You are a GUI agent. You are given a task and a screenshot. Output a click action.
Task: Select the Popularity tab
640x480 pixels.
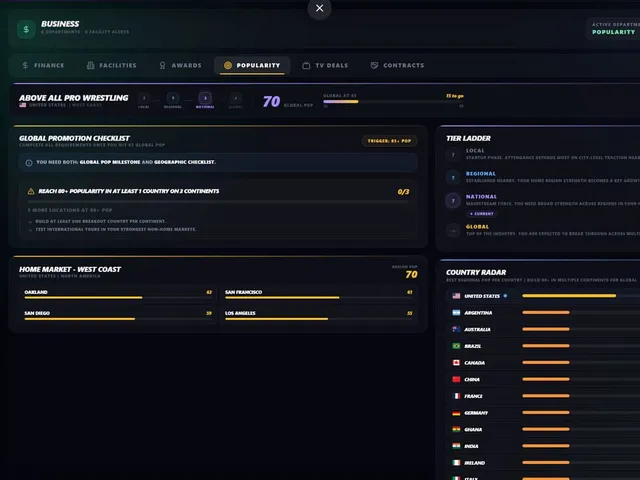coord(252,65)
